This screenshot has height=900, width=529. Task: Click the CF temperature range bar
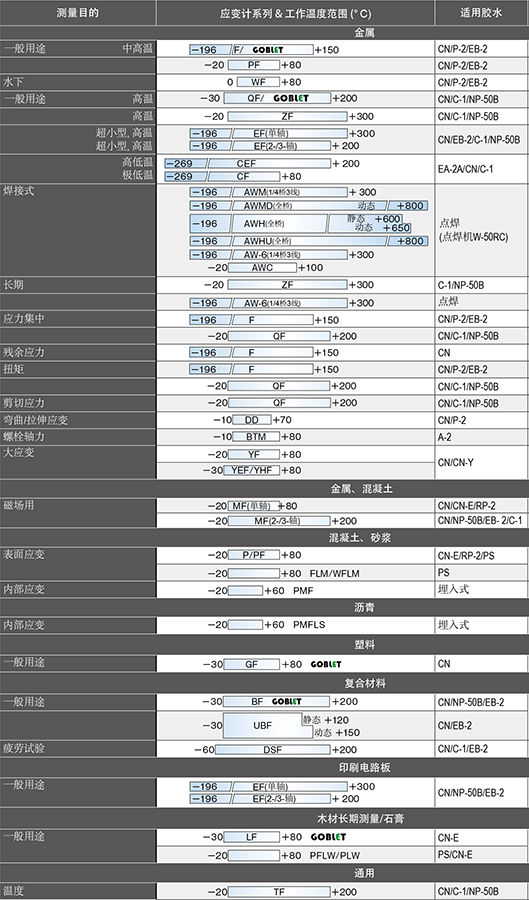[x=222, y=176]
